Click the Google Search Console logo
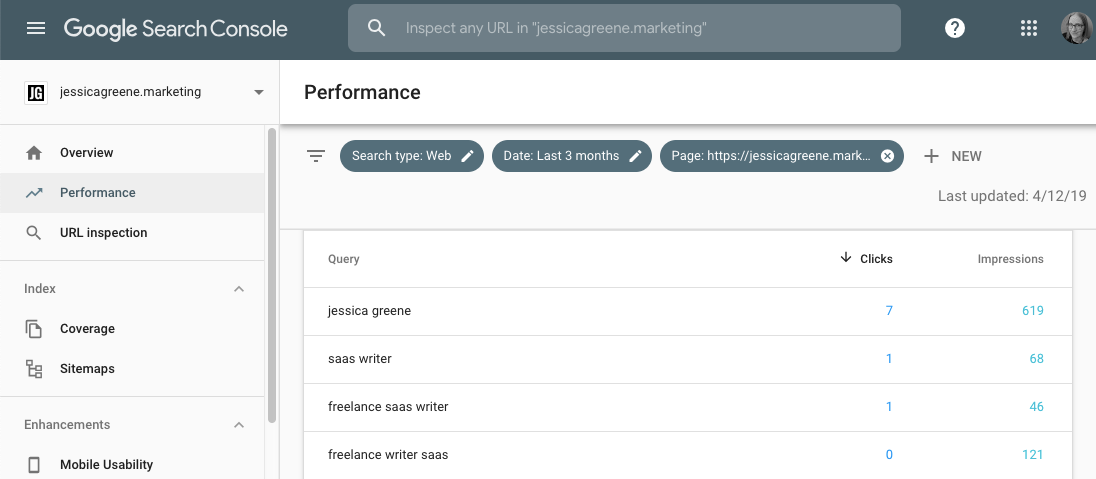 [x=175, y=29]
